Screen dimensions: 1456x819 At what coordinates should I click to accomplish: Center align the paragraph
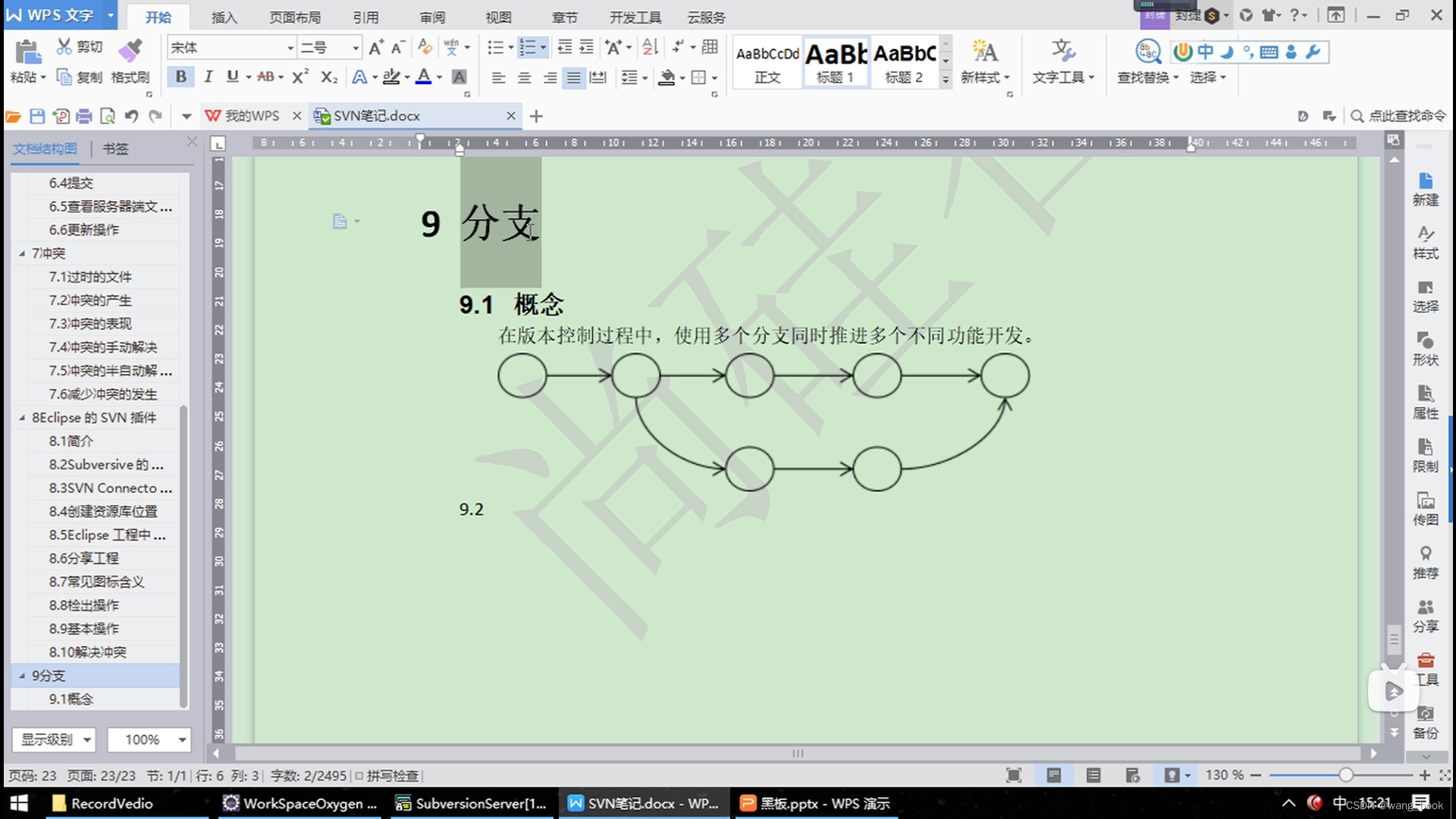524,77
